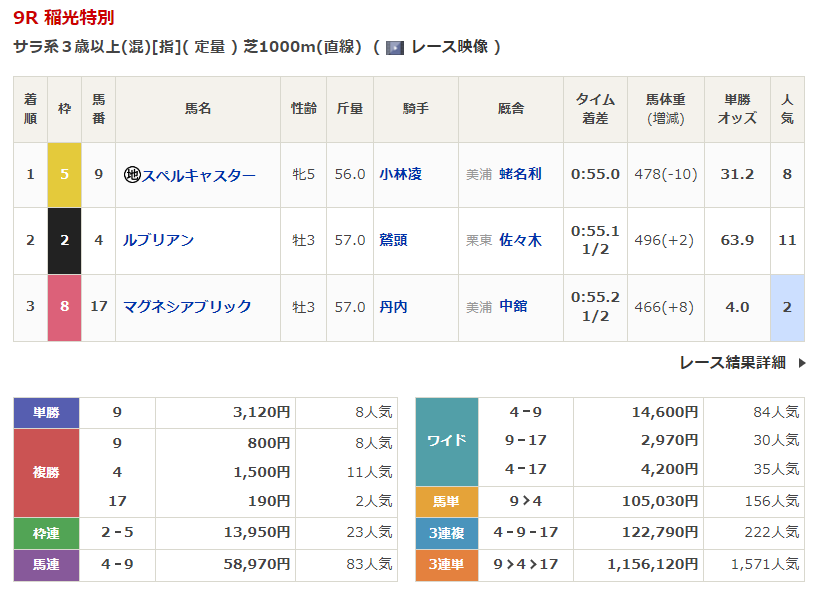The width and height of the screenshot is (821, 592).
Task: Open trainer 蛯名利 page
Action: 520,174
